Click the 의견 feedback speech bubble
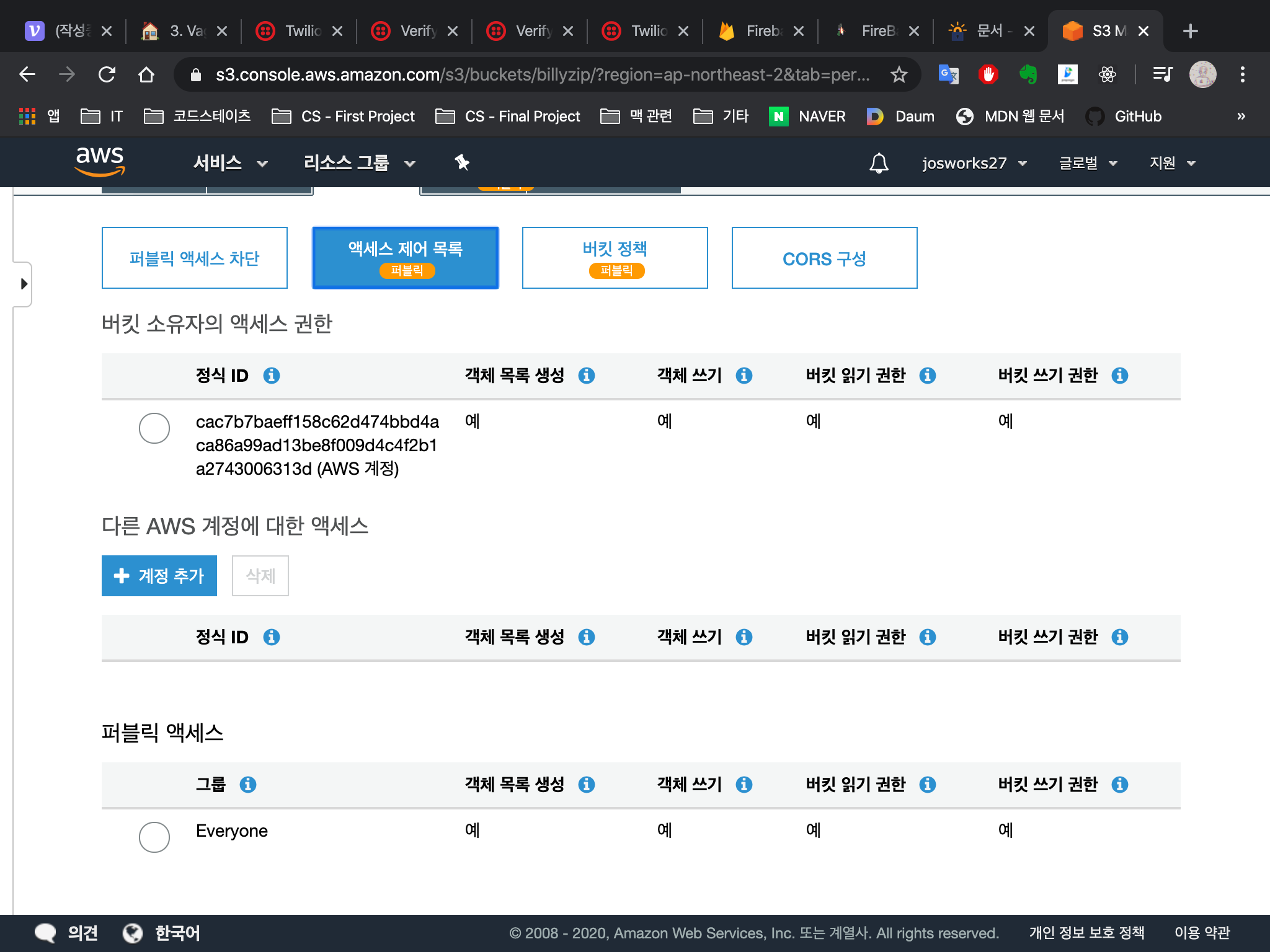 46,932
